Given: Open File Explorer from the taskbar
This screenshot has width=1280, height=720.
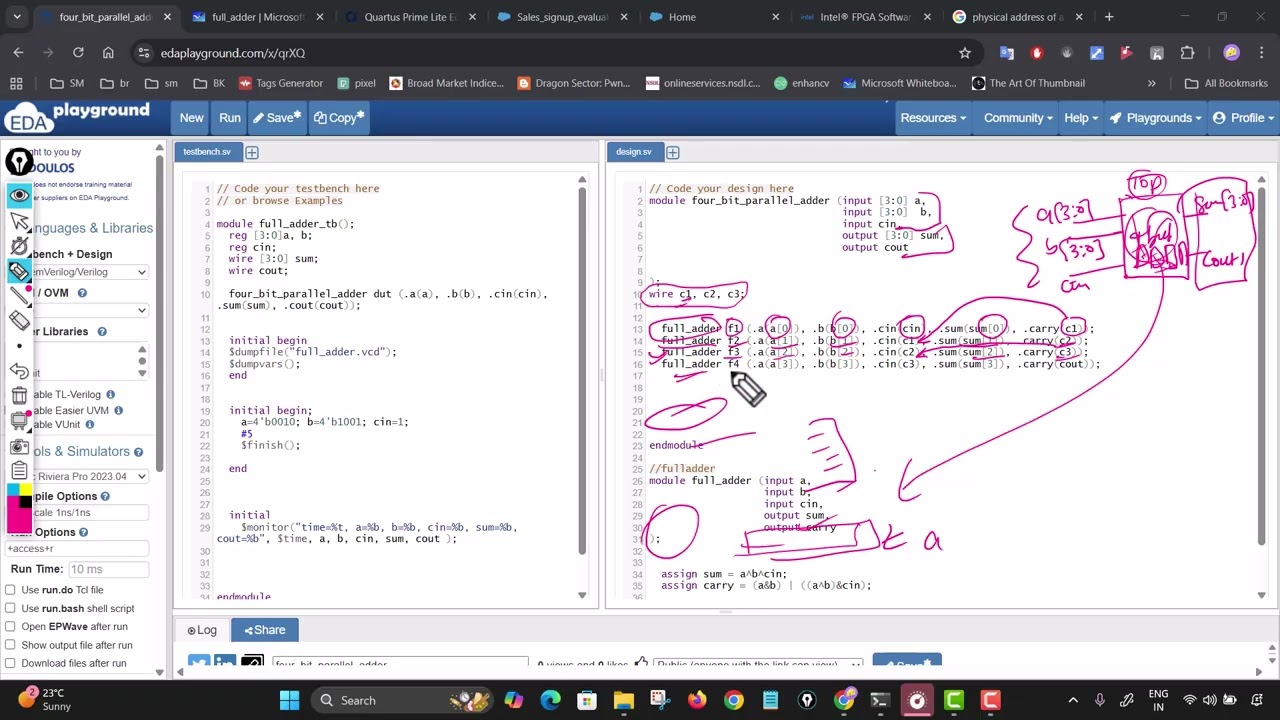Looking at the screenshot, I should coord(623,700).
